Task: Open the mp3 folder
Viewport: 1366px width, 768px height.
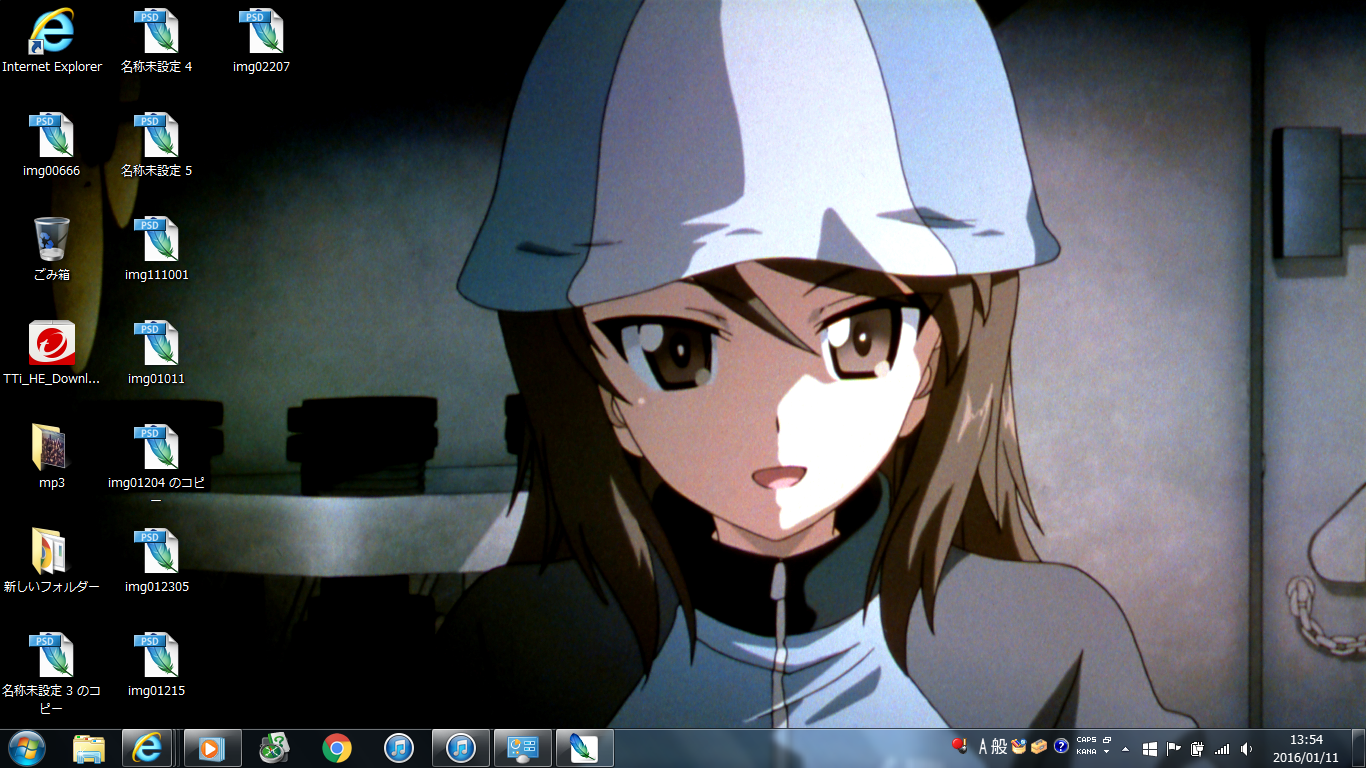Action: (52, 457)
